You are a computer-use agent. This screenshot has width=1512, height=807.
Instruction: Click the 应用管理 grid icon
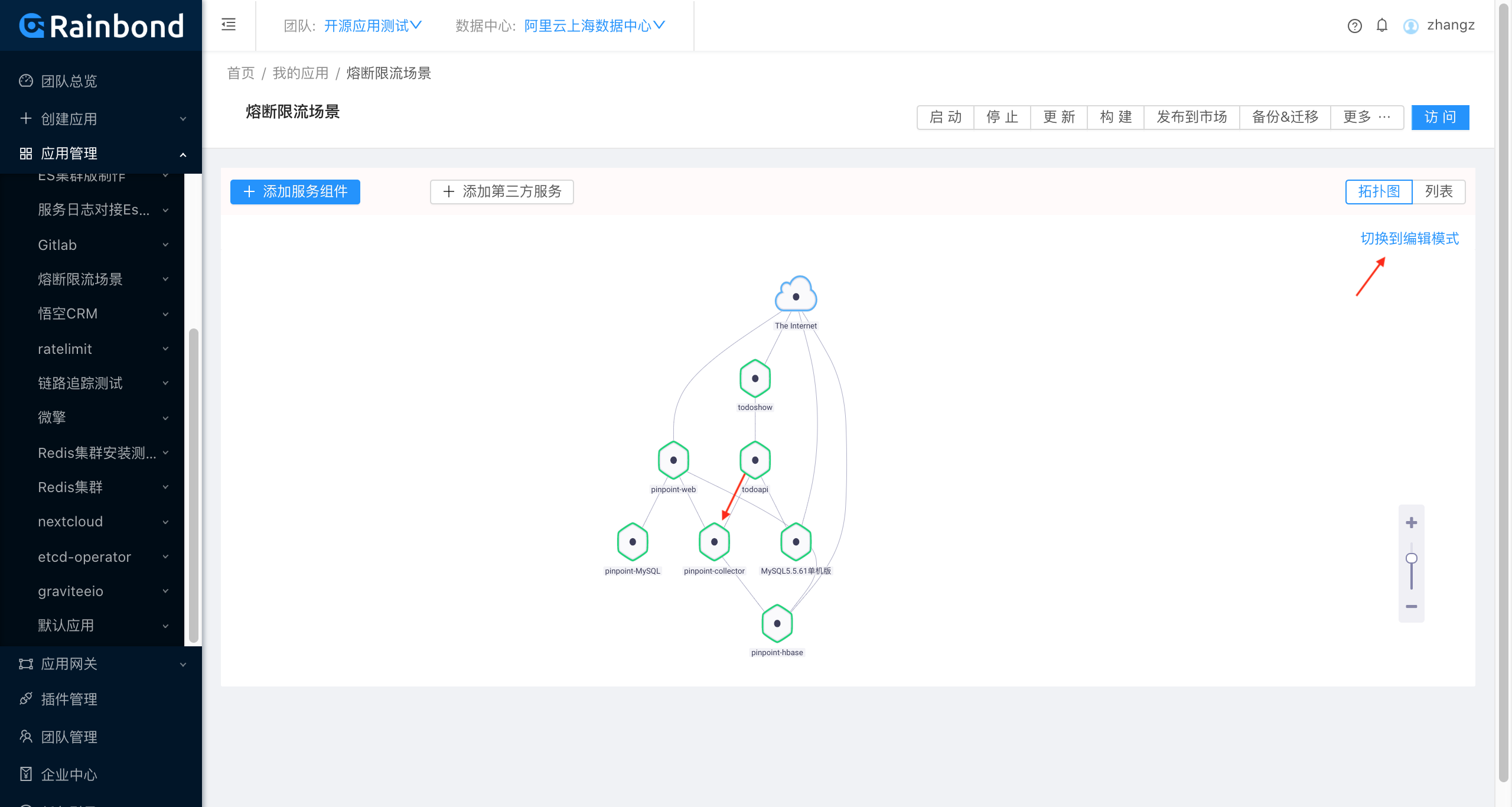click(26, 154)
